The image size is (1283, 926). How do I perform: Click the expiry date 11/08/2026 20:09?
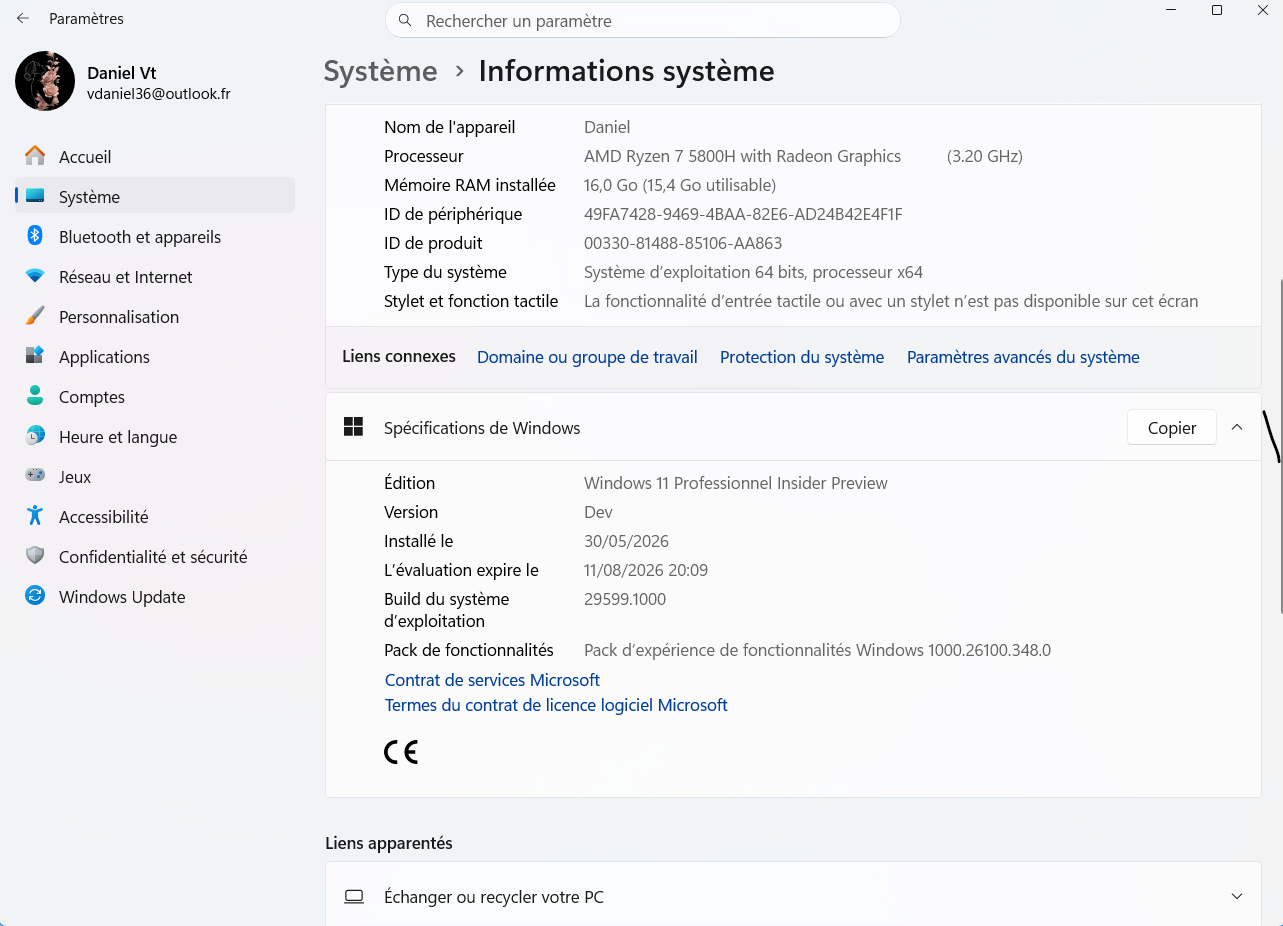(x=646, y=570)
